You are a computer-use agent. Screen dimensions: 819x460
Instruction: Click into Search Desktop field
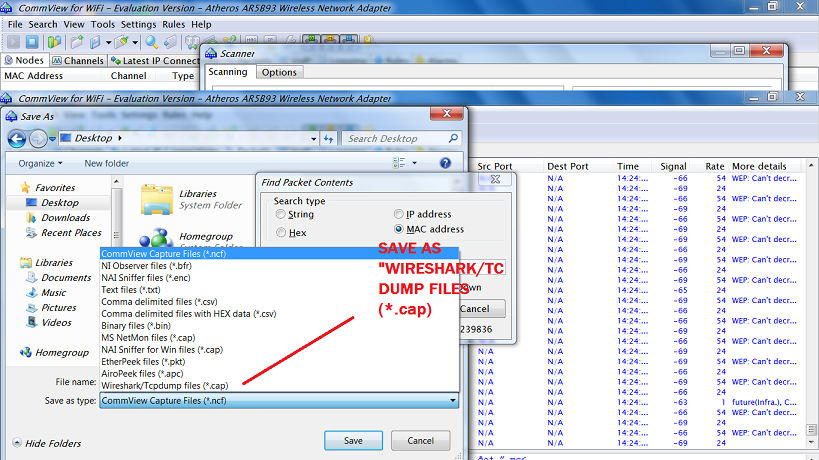pyautogui.click(x=394, y=138)
